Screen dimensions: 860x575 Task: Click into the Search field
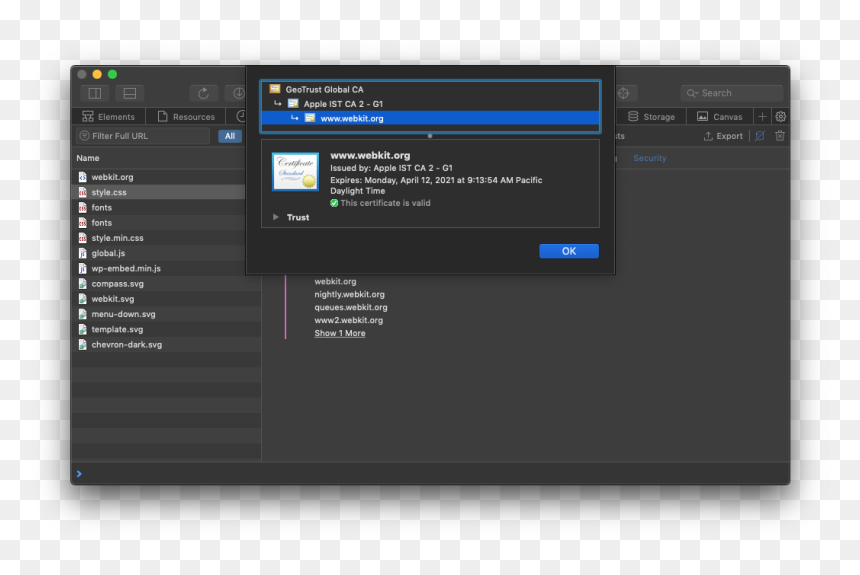pos(732,93)
